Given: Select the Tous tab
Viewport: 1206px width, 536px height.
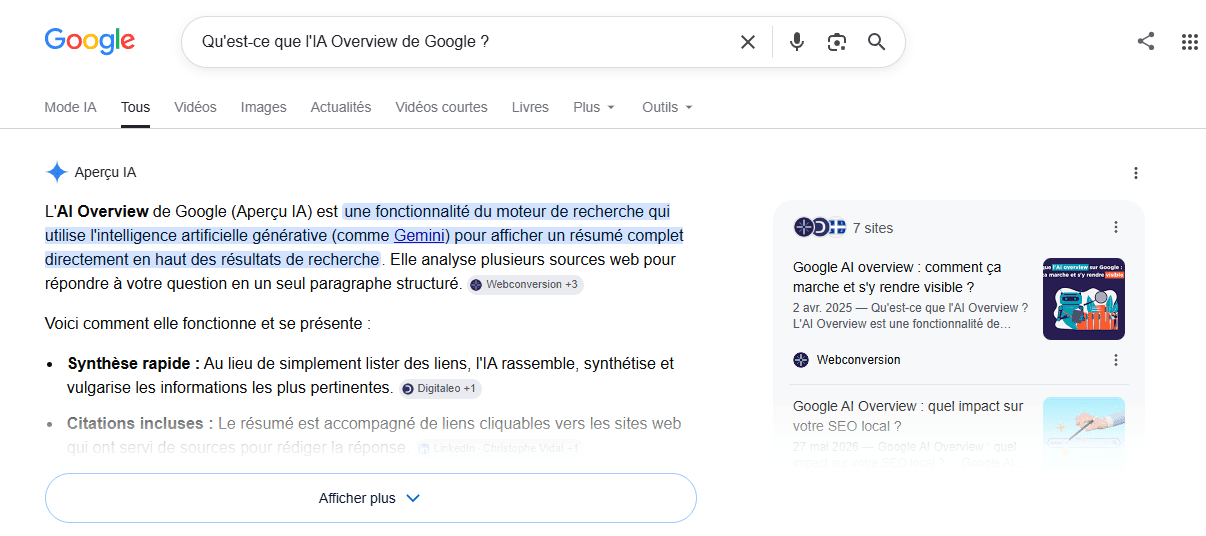Looking at the screenshot, I should (x=135, y=107).
